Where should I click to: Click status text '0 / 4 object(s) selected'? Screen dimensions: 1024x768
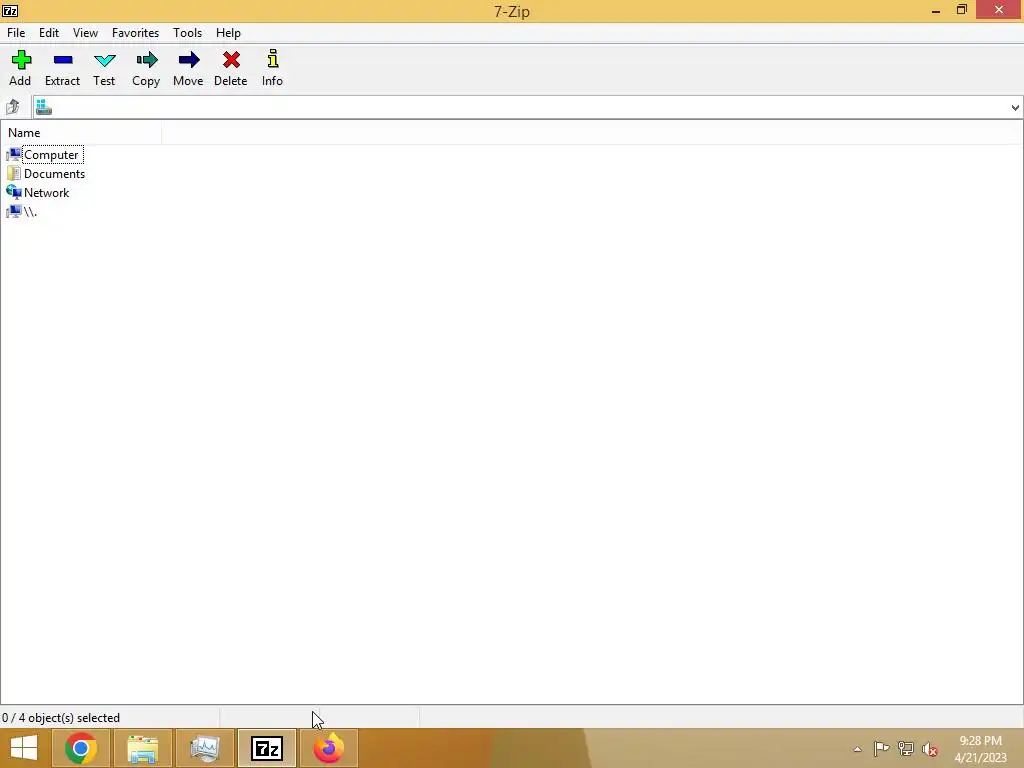pos(61,718)
